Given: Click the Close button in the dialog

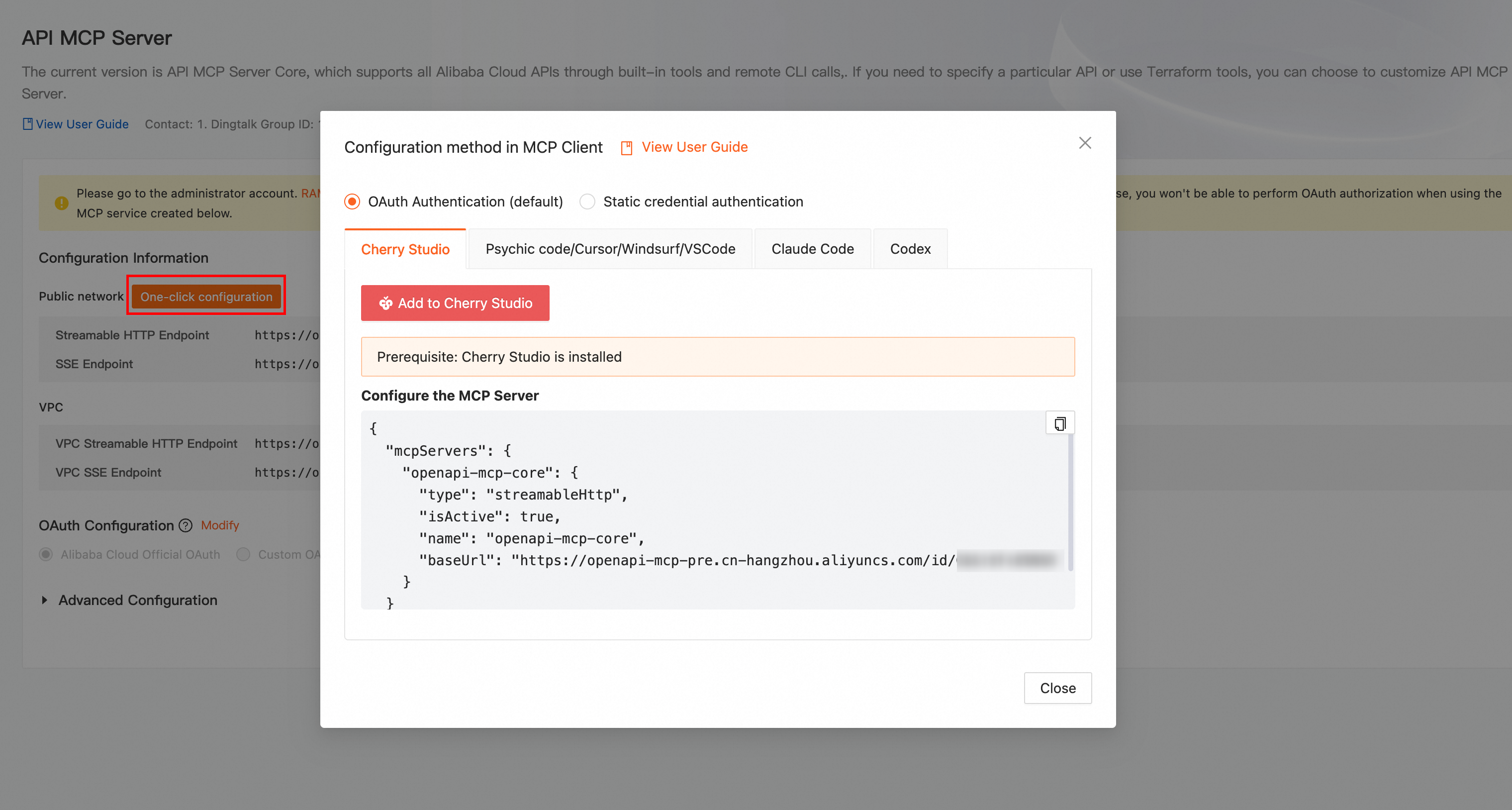Looking at the screenshot, I should coord(1058,688).
